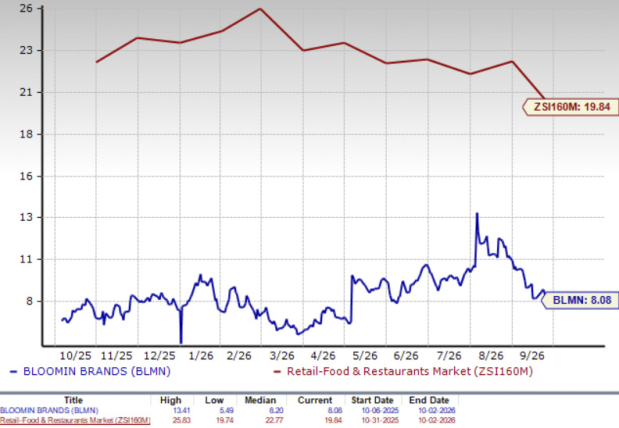Screen dimensions: 619x428
Task: Click the 21 y-axis label
Action: click(x=26, y=92)
